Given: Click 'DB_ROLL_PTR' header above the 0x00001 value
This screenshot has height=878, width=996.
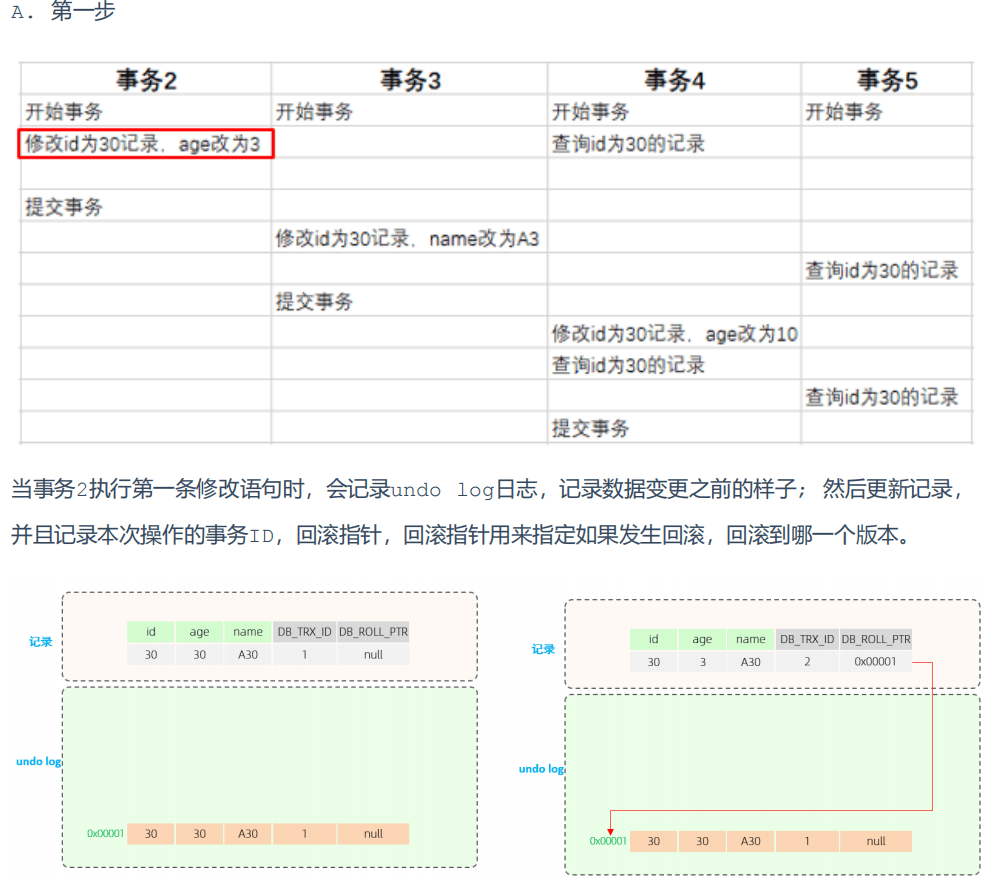Looking at the screenshot, I should point(876,639).
